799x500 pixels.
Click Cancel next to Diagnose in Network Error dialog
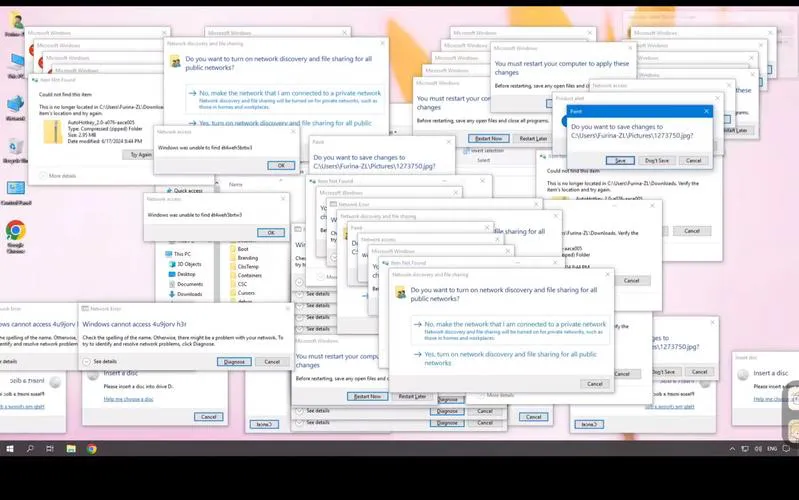(272, 362)
